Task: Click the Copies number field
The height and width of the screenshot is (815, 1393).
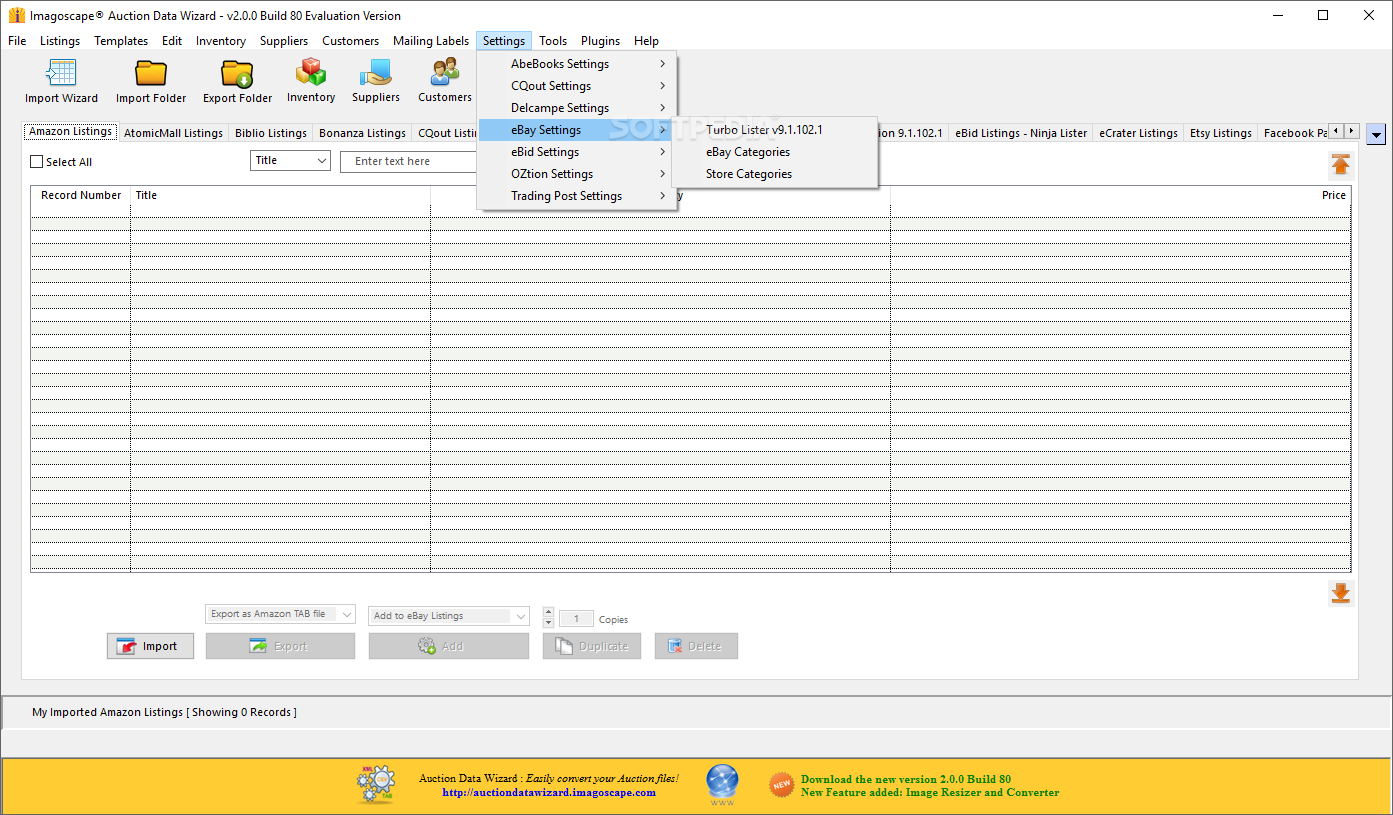Action: coord(576,619)
